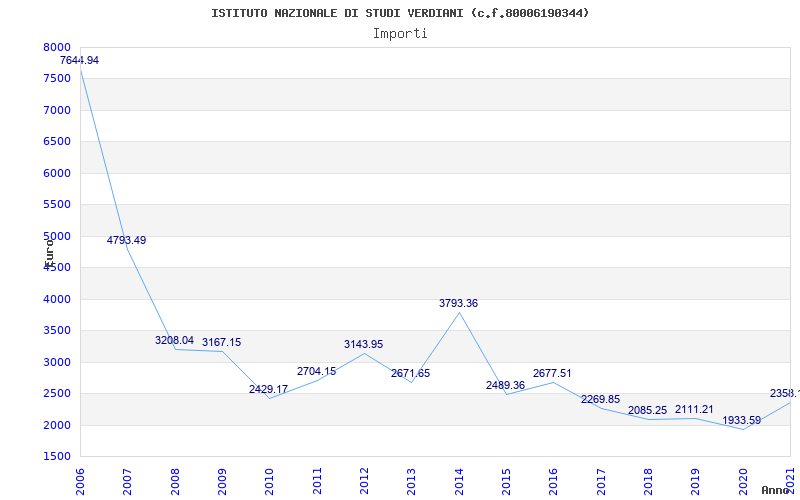Click y-axis tick 7500
The image size is (800, 500).
coord(57,79)
